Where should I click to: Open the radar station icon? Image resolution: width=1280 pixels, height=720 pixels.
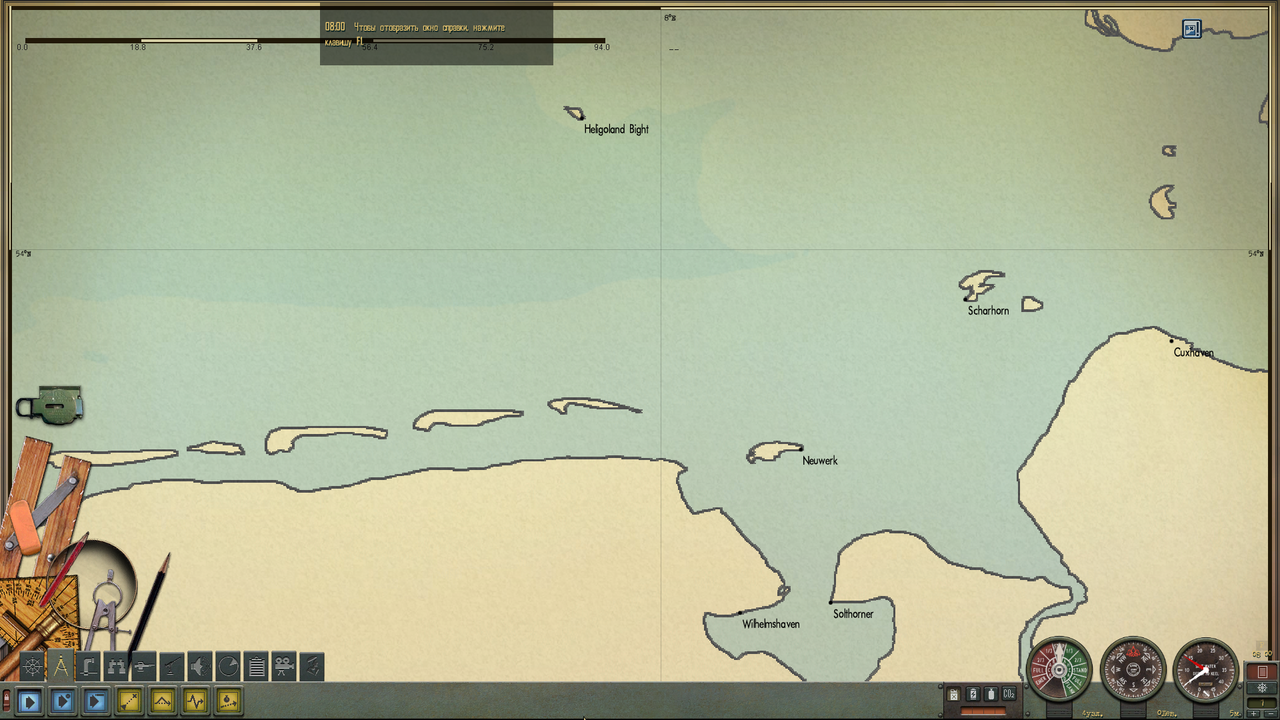pos(229,666)
